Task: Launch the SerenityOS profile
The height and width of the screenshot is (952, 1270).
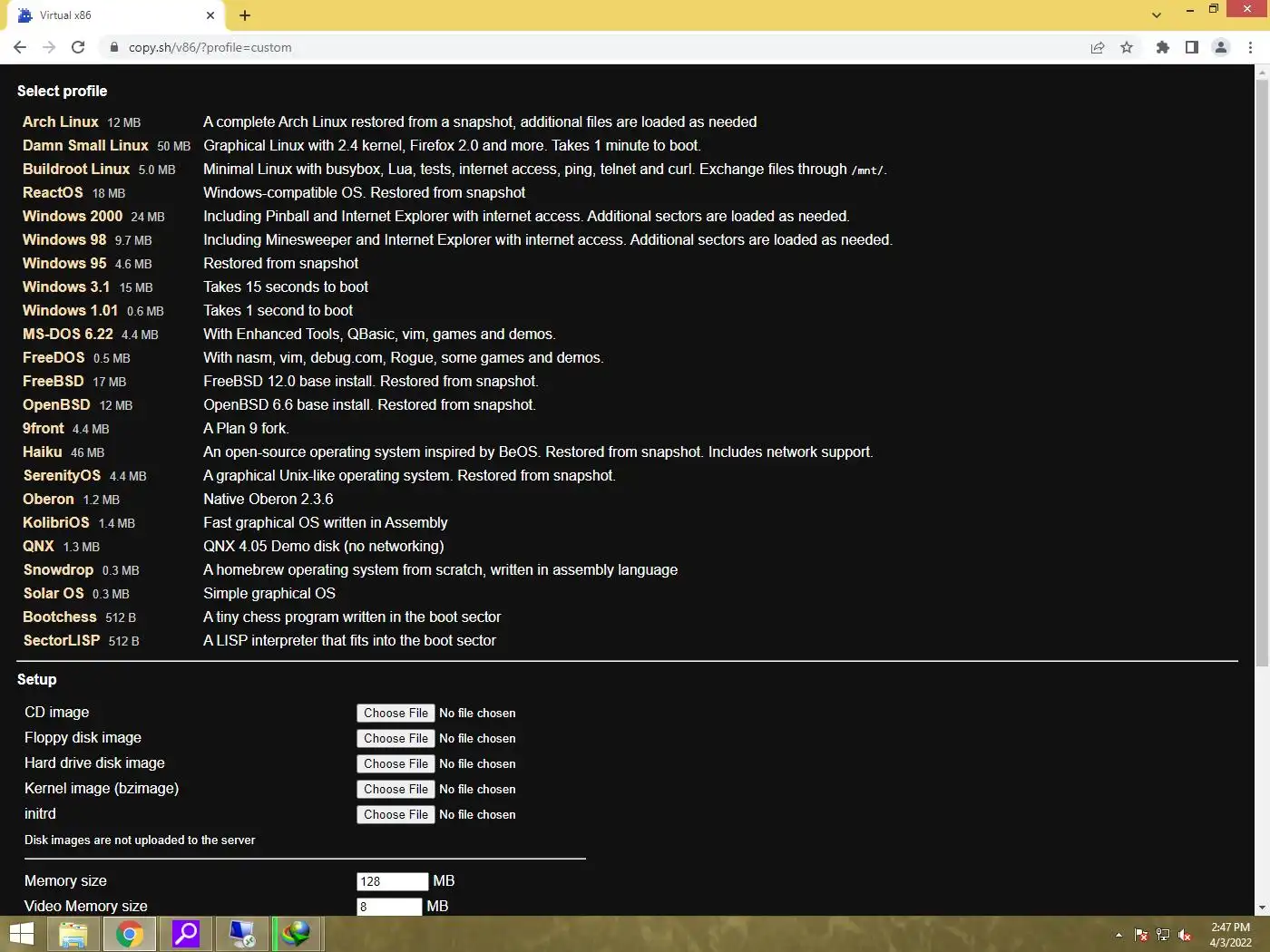Action: point(62,475)
